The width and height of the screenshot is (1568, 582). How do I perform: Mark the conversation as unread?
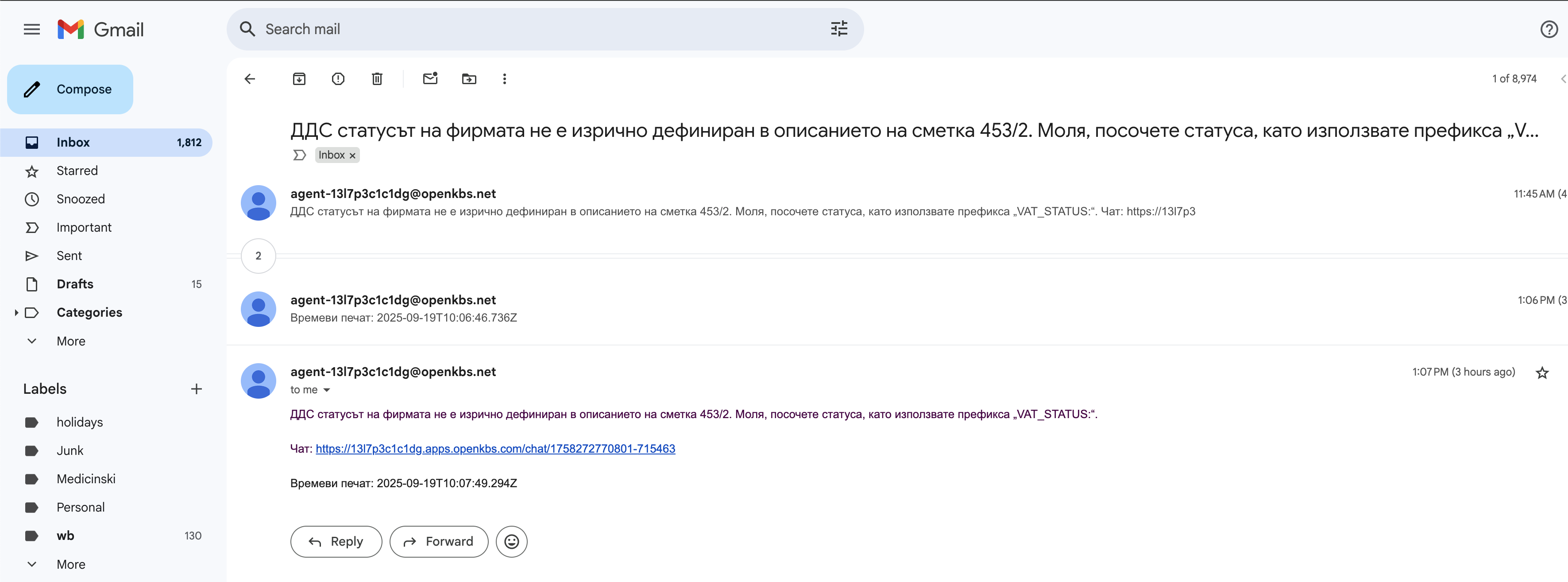point(430,78)
